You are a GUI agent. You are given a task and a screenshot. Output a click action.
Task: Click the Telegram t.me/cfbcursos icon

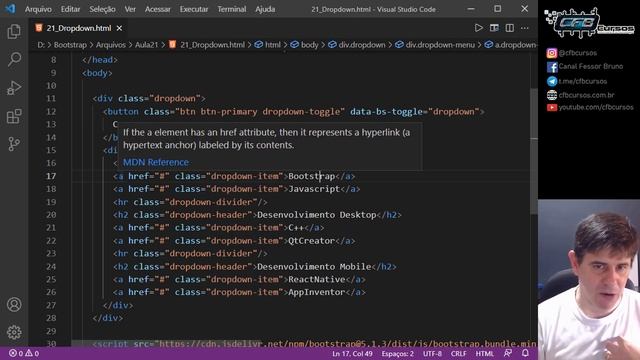[x=552, y=81]
